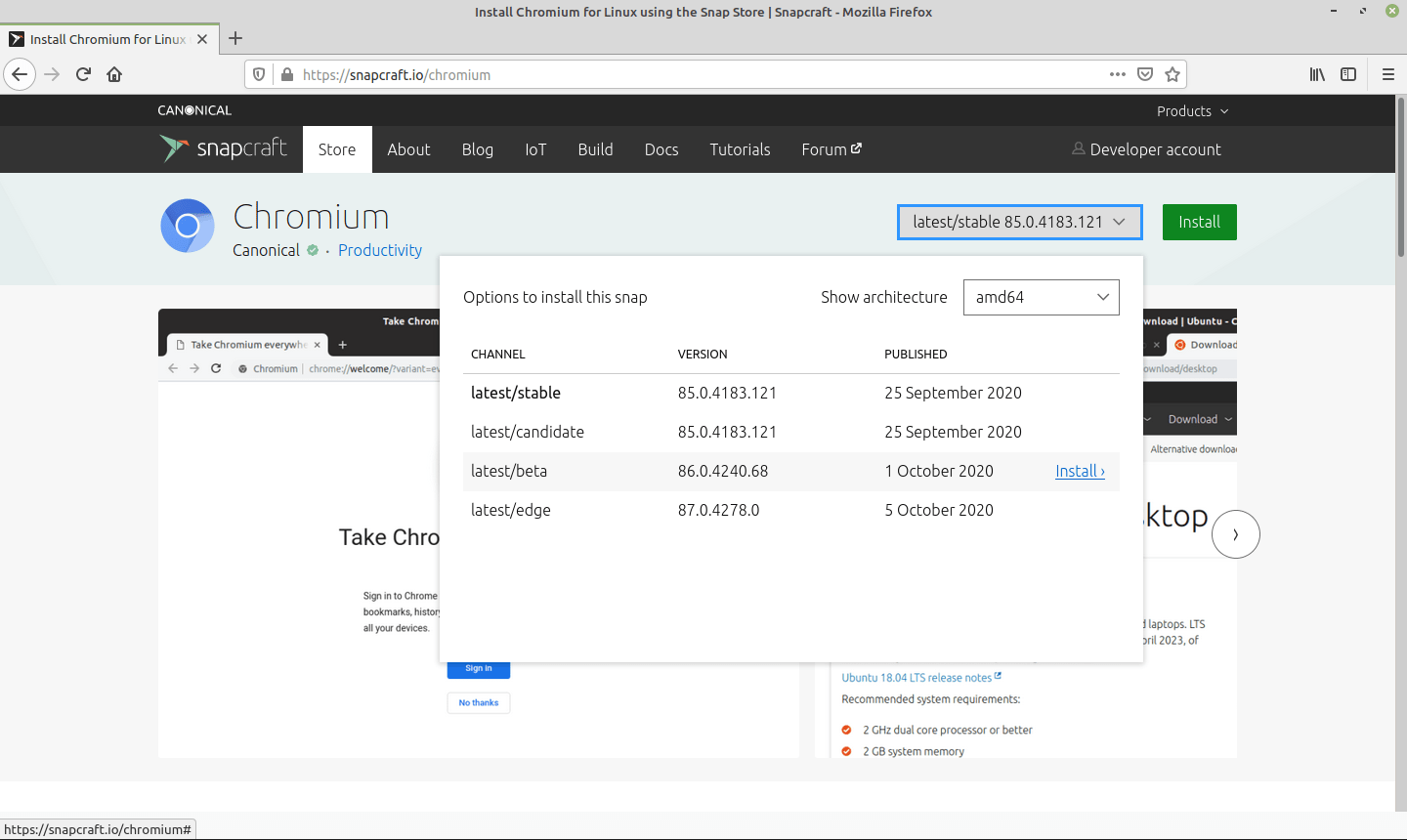Open a new tab with plus button

pos(235,39)
